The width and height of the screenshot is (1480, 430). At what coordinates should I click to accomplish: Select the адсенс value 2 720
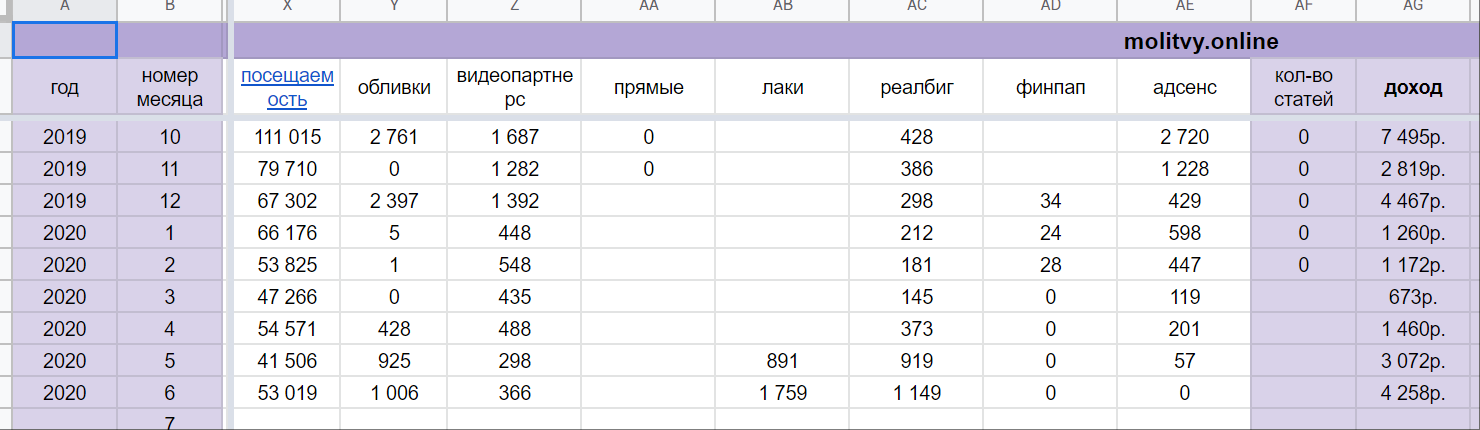click(x=1184, y=137)
